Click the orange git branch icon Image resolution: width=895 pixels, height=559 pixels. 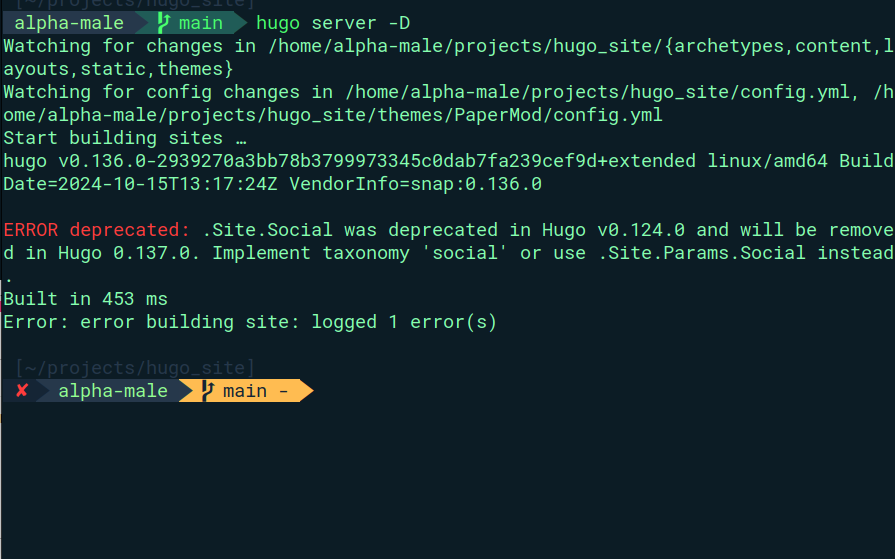tap(207, 391)
